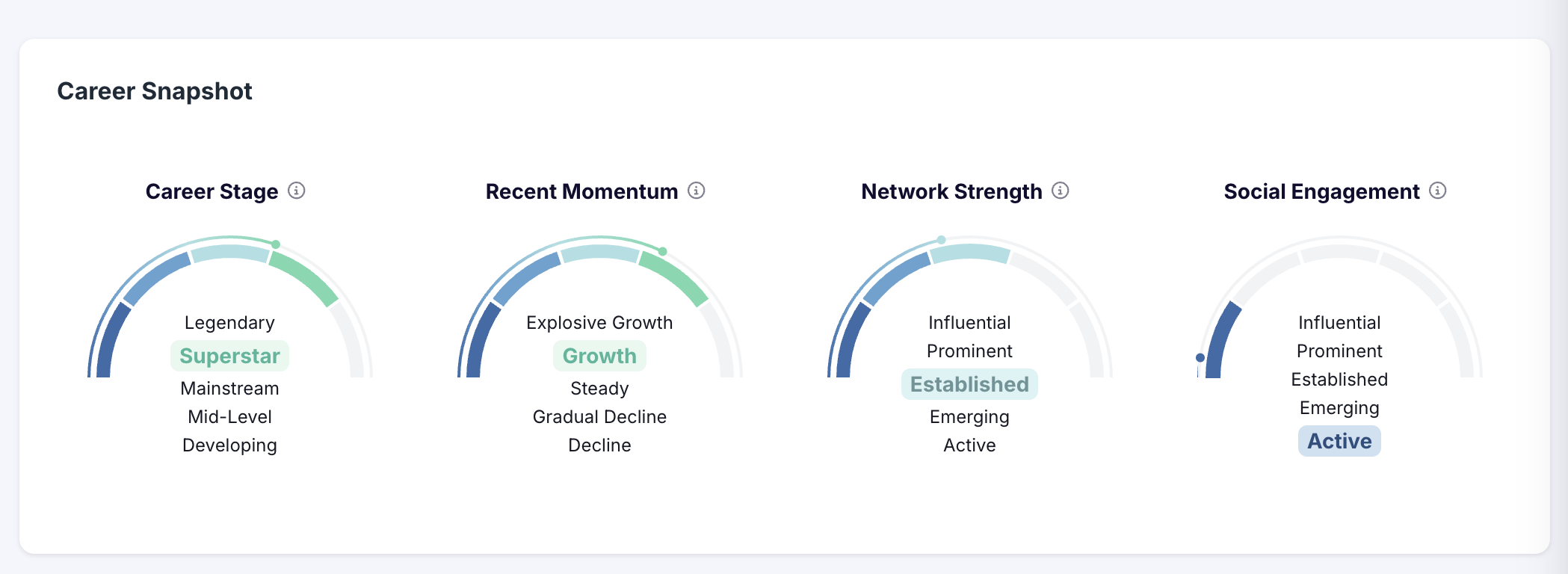Show the Social Engagement info icon

click(x=1438, y=191)
